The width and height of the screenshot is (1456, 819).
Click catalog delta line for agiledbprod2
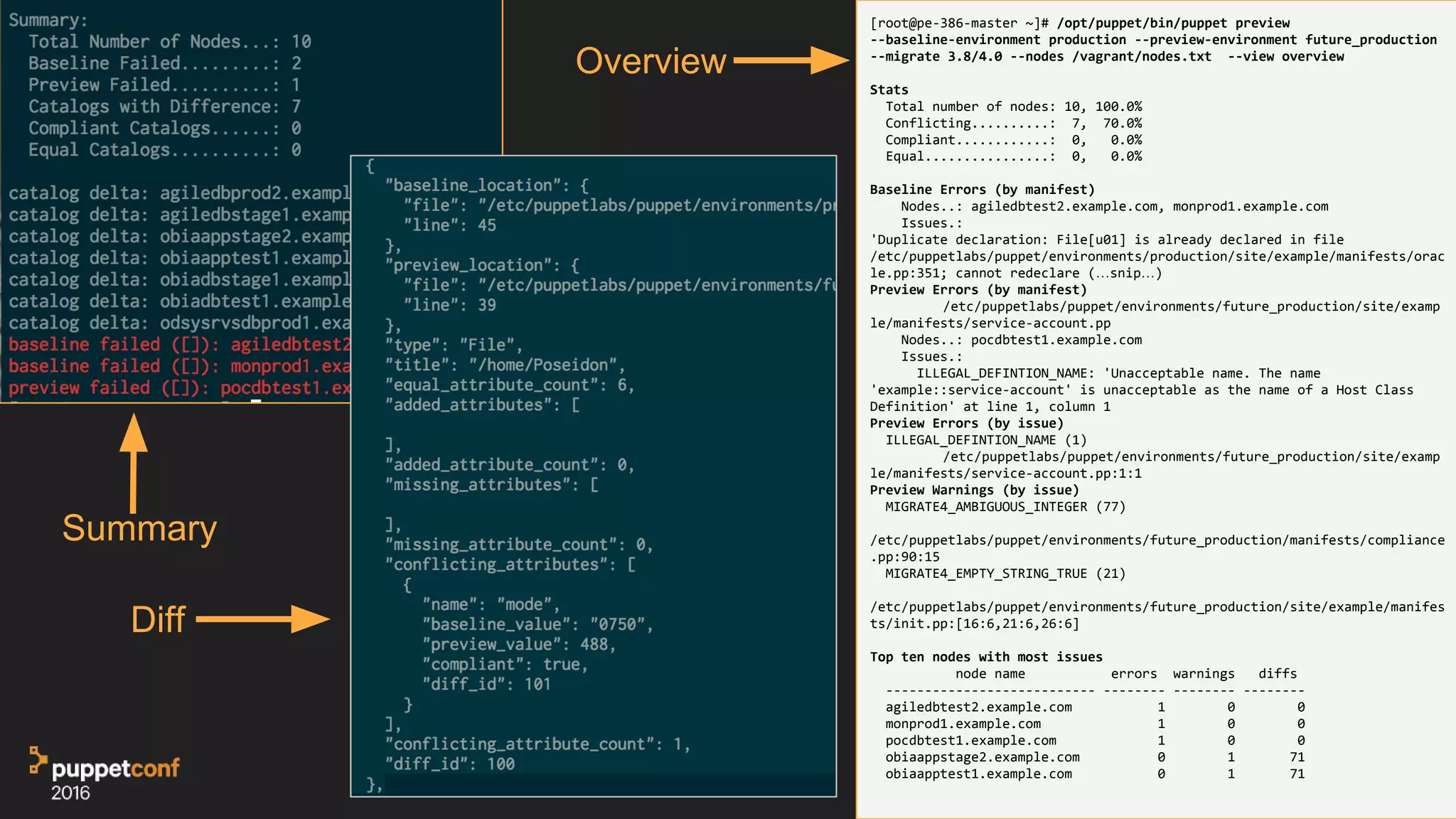[180, 193]
